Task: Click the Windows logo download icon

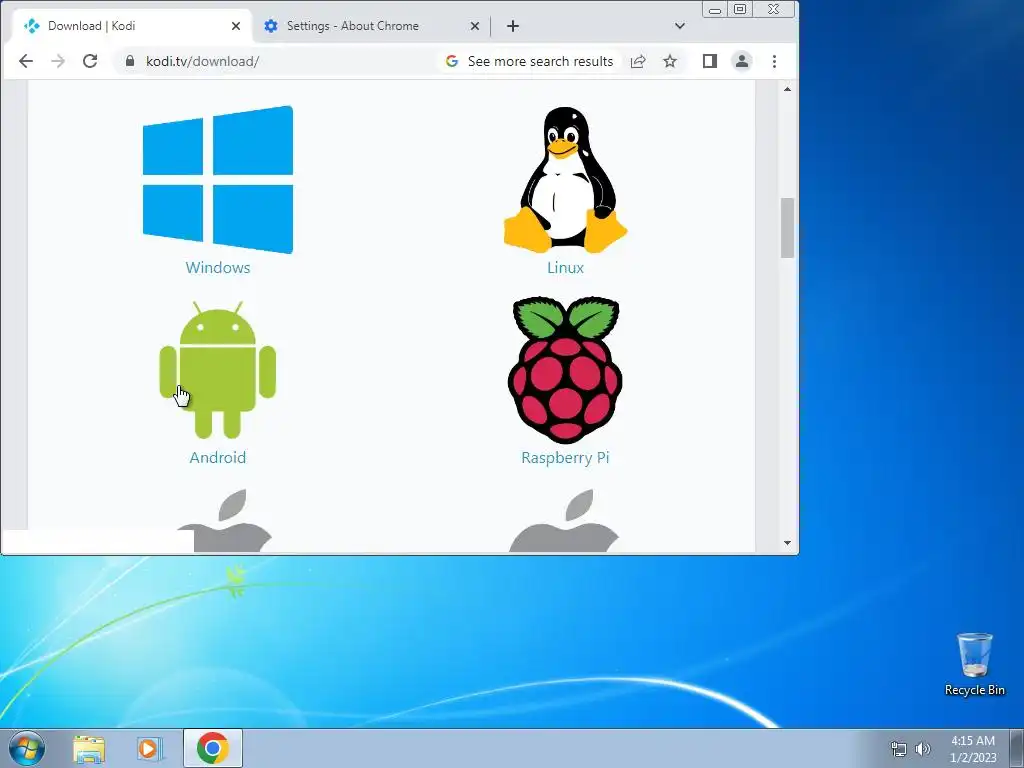Action: point(217,179)
